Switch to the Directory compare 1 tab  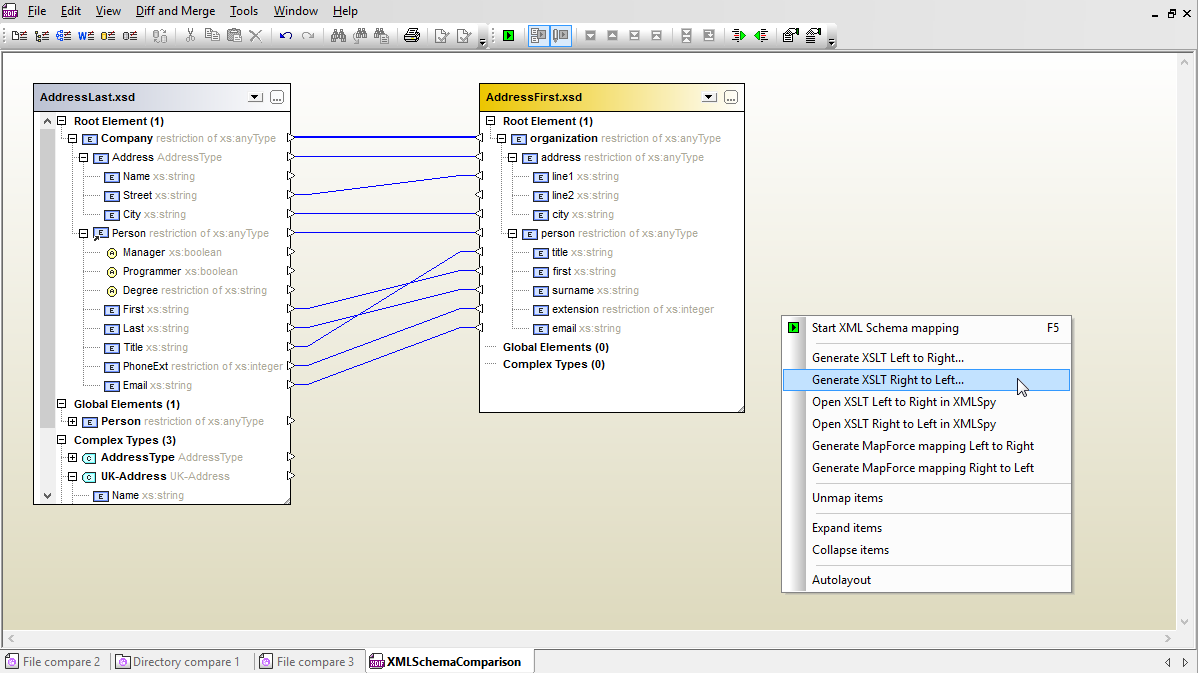pyautogui.click(x=178, y=662)
